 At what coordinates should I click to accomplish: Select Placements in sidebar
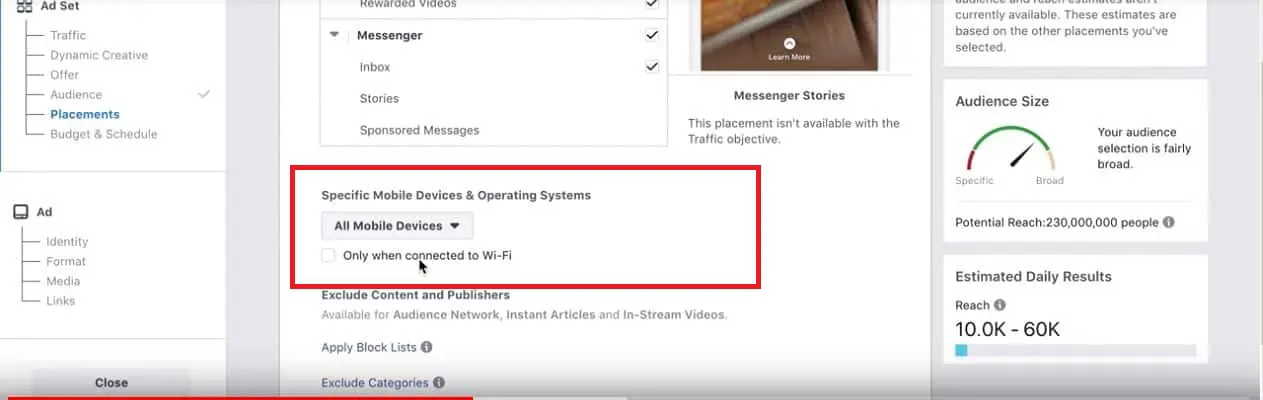click(x=85, y=114)
